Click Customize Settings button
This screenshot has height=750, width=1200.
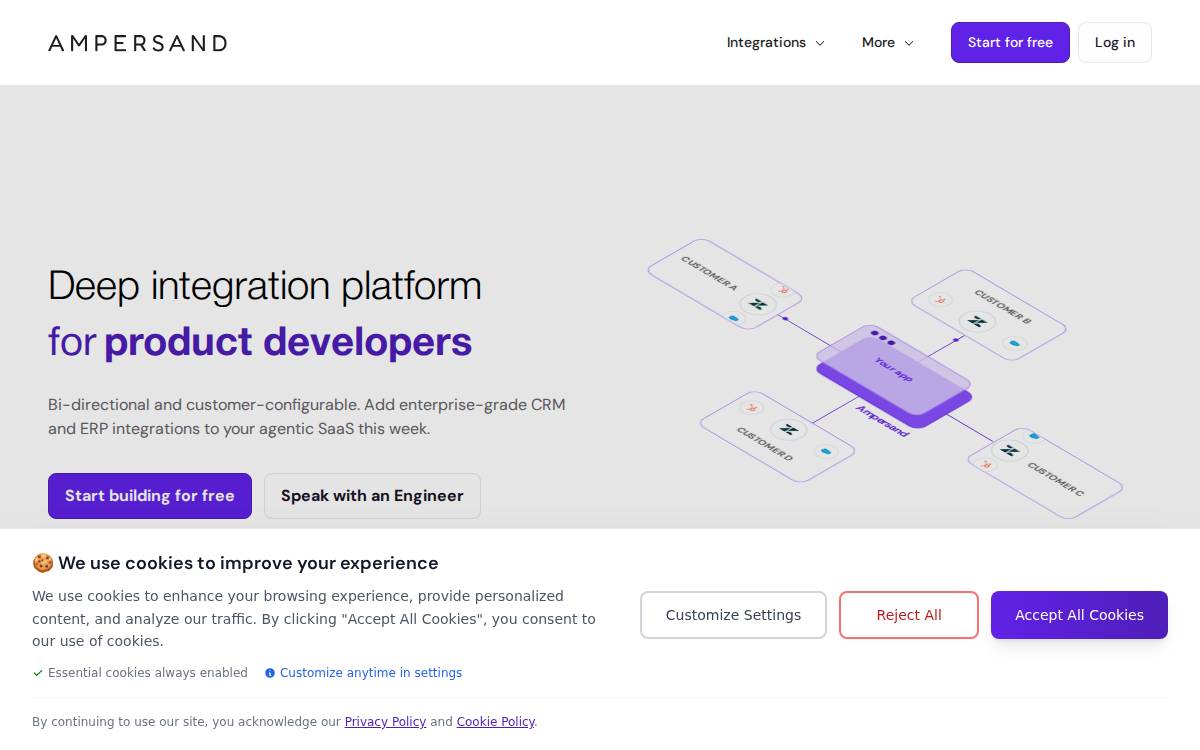[733, 615]
